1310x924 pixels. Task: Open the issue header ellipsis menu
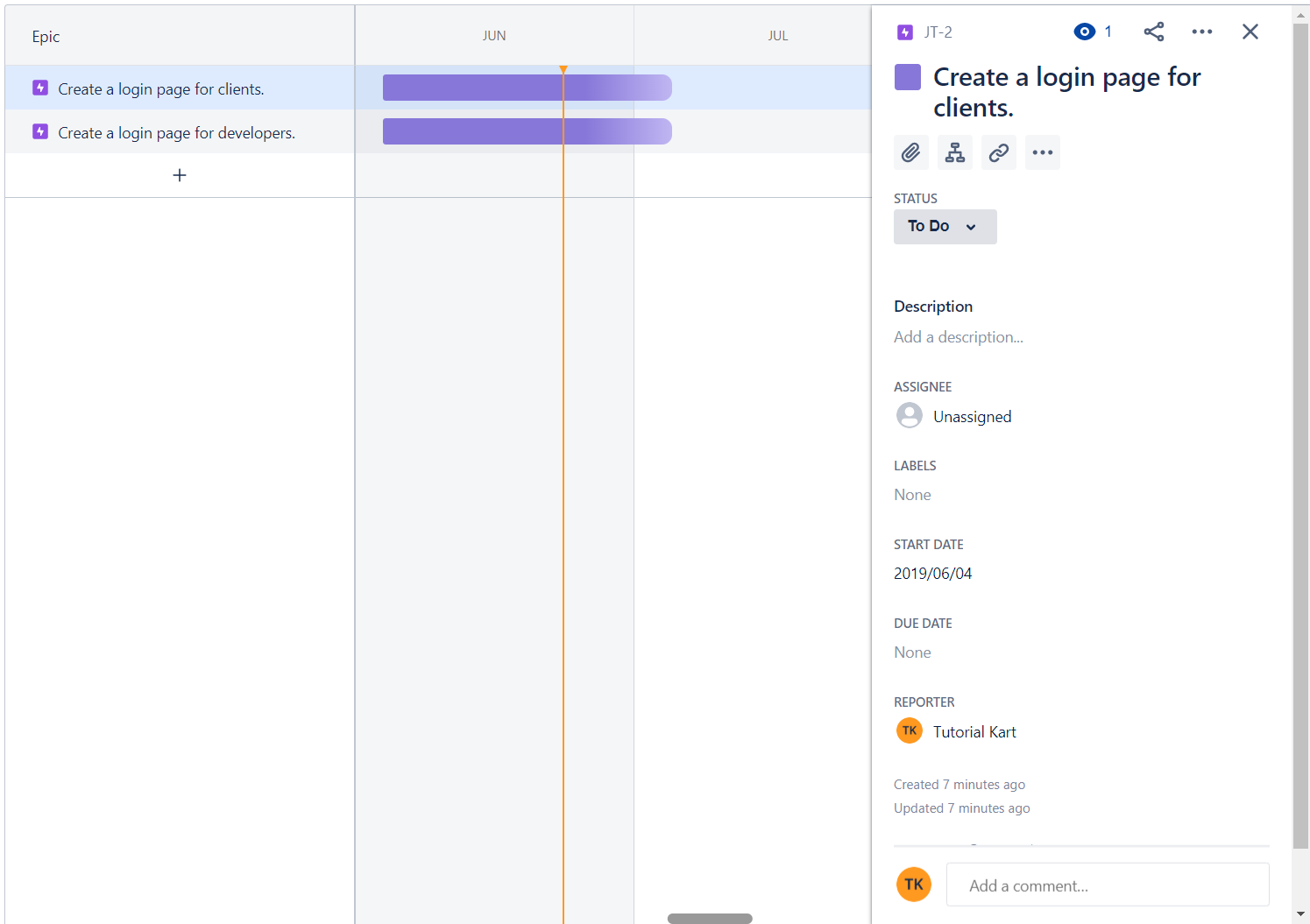(x=1202, y=32)
